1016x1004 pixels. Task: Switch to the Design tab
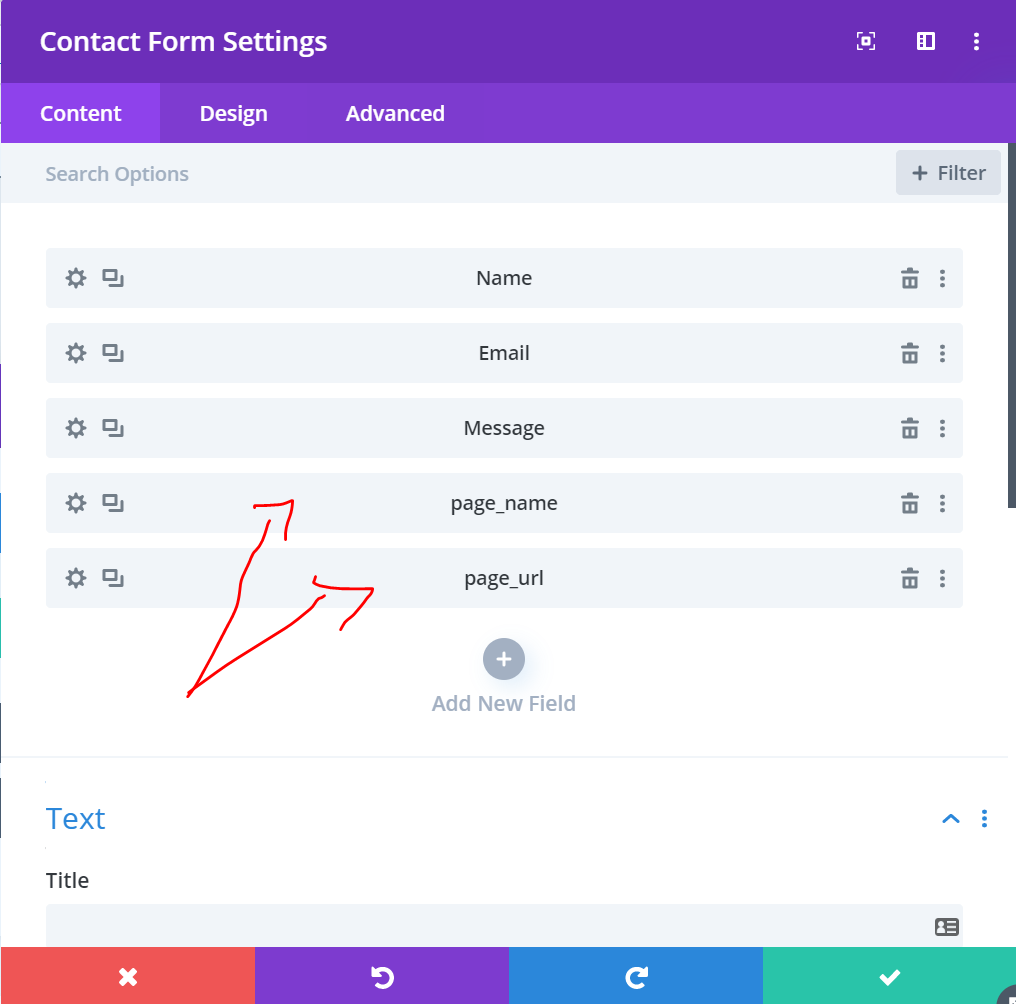point(233,113)
